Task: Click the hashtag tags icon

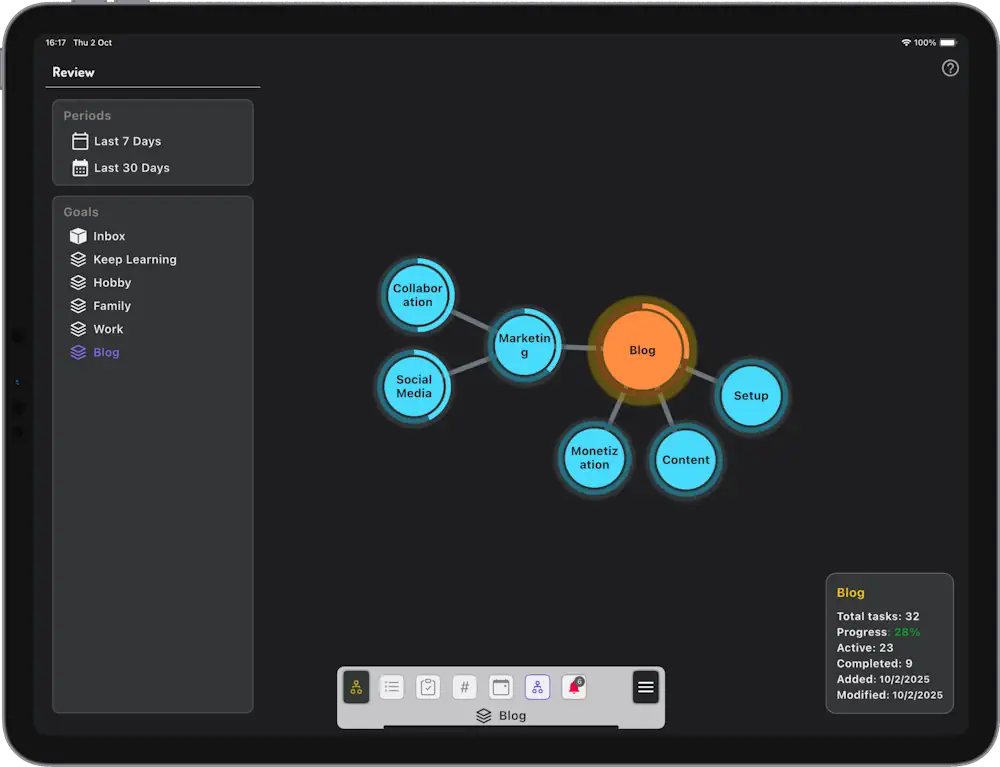Action: tap(464, 687)
